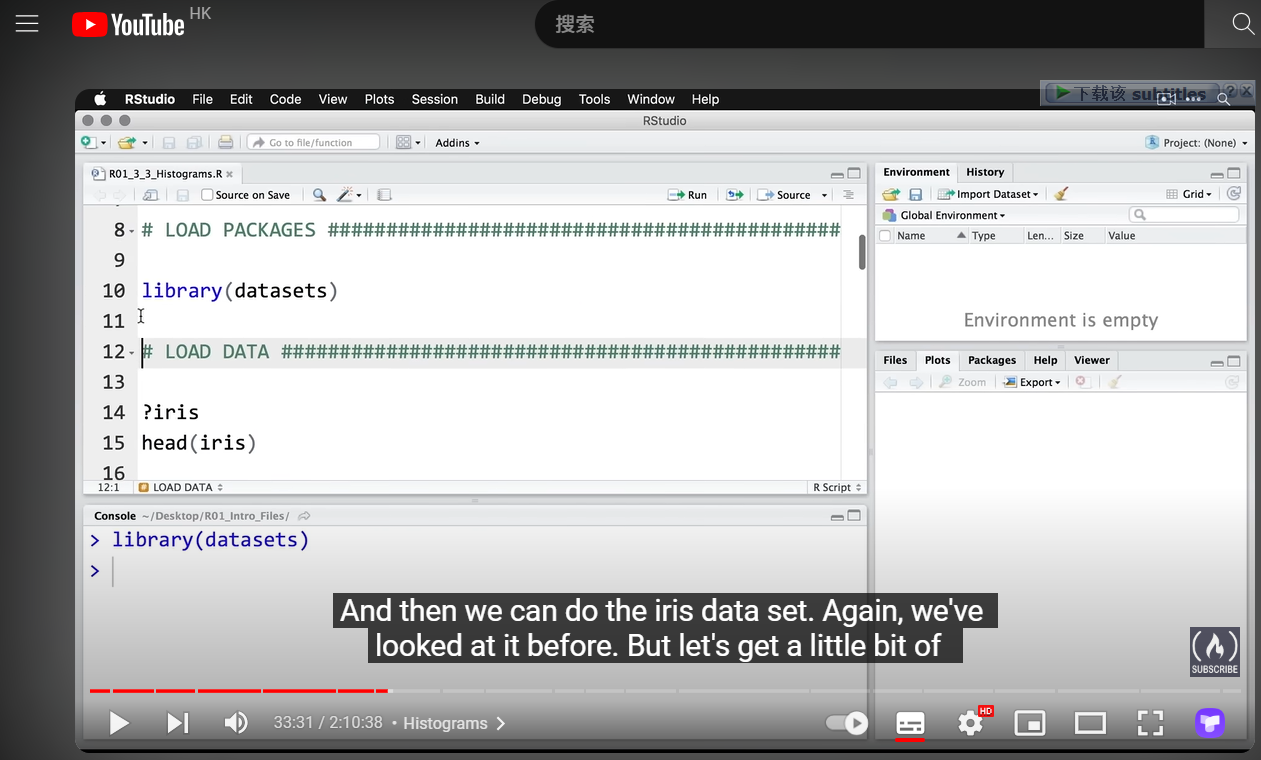Switch to theater mode

[x=1090, y=723]
